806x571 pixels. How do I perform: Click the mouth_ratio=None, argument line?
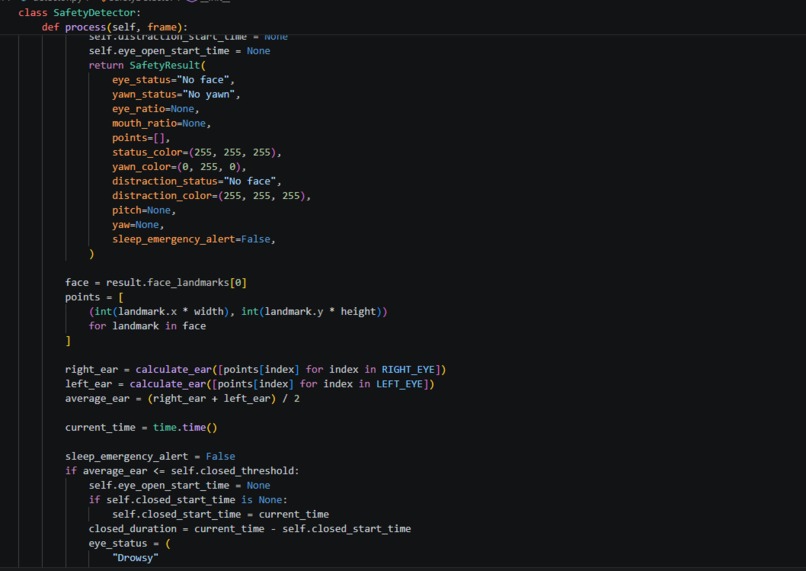pos(161,123)
